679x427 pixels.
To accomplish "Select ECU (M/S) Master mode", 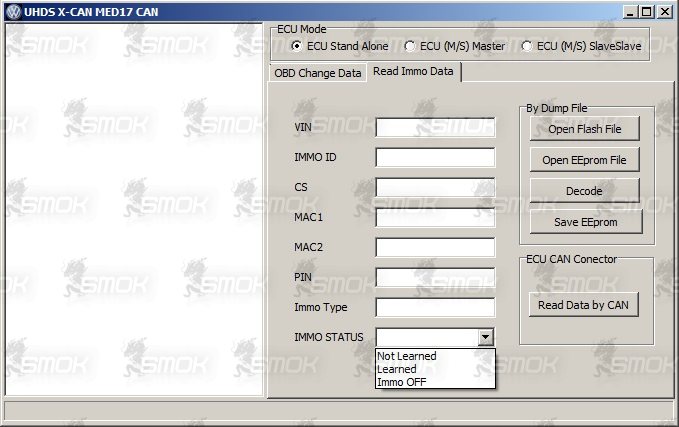I will pos(454,46).
